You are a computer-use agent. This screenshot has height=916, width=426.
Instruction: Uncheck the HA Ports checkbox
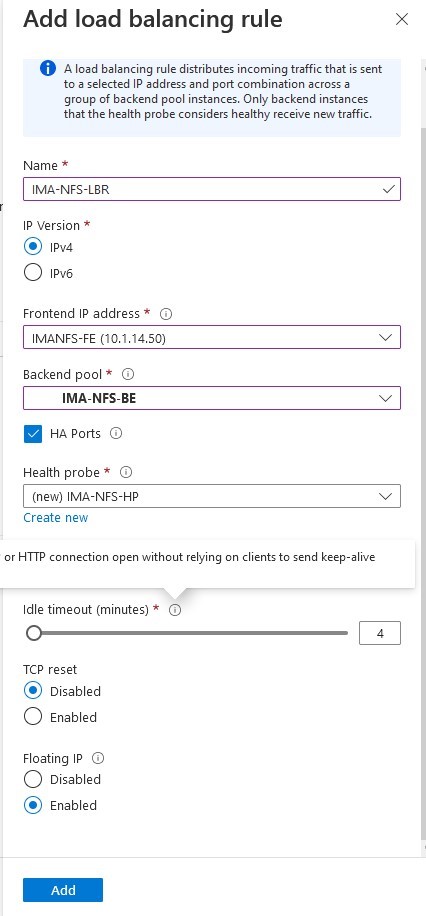(33, 434)
